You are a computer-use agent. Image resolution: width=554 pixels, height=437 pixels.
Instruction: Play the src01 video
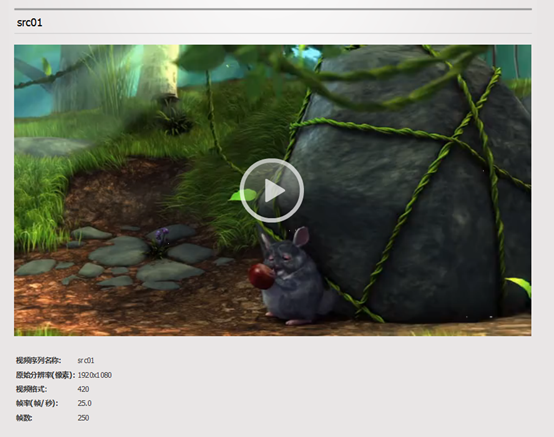[272, 190]
